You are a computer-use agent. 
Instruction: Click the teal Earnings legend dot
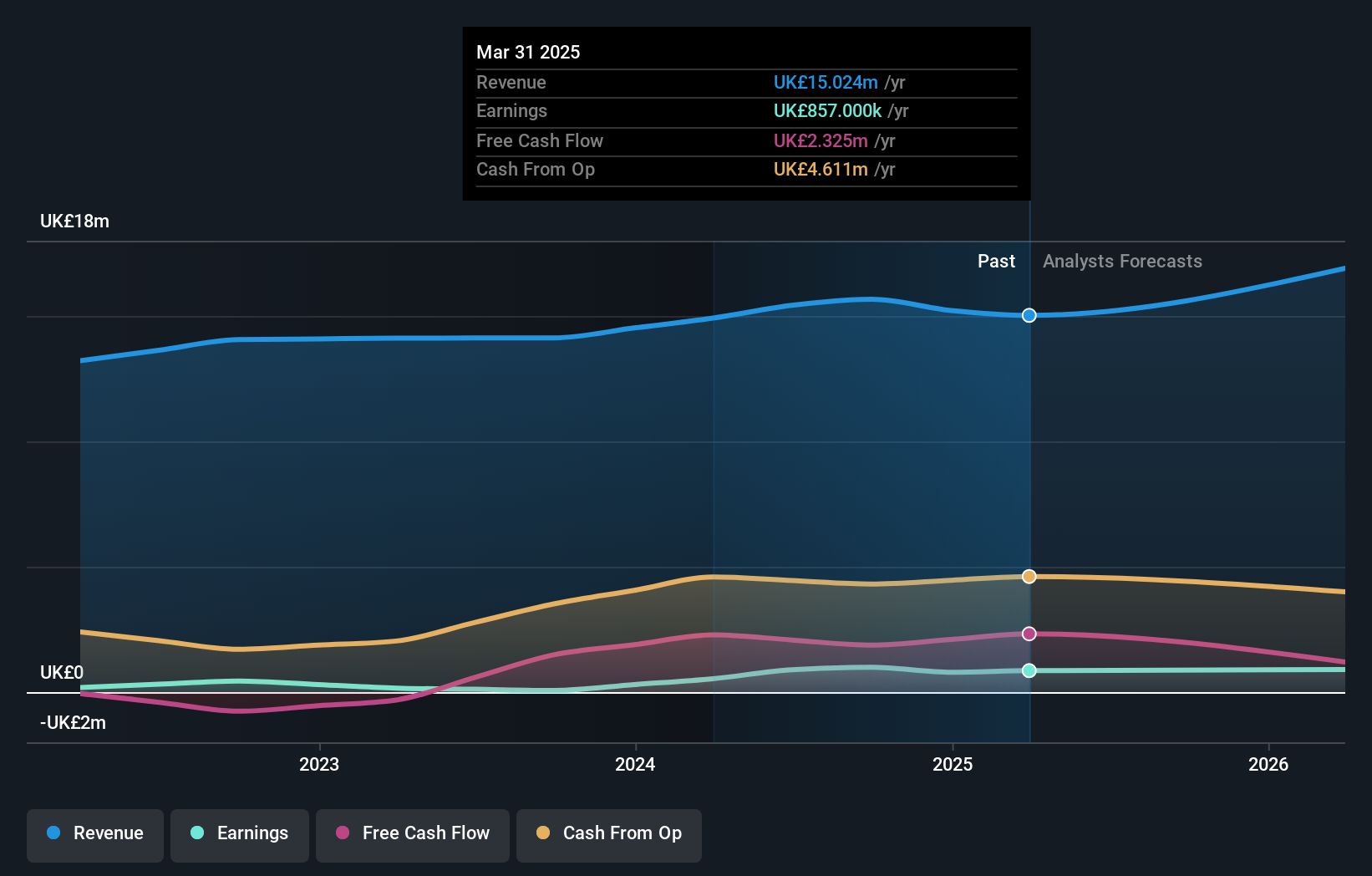tap(197, 833)
